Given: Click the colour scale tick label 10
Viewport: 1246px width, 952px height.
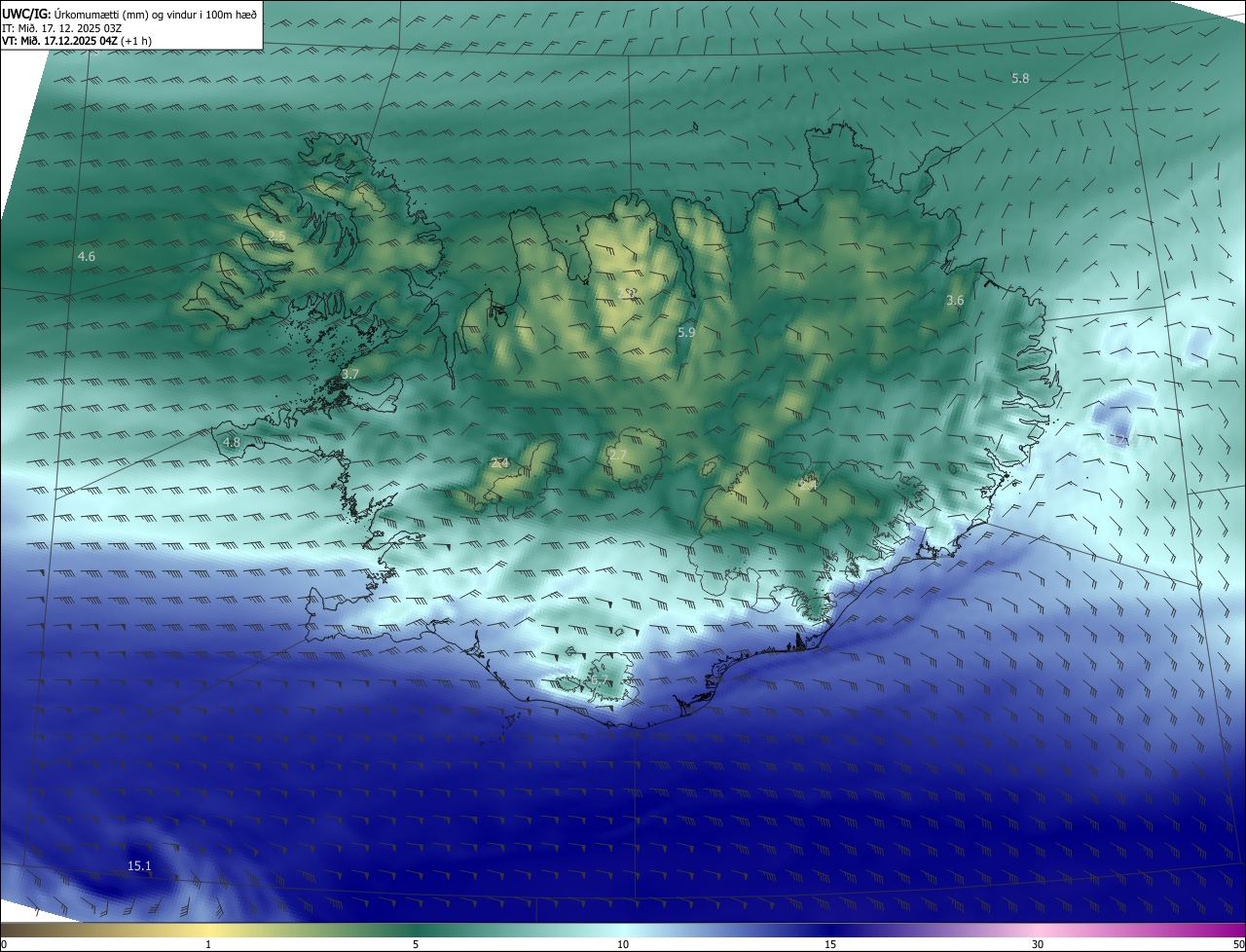Looking at the screenshot, I should click(x=623, y=944).
